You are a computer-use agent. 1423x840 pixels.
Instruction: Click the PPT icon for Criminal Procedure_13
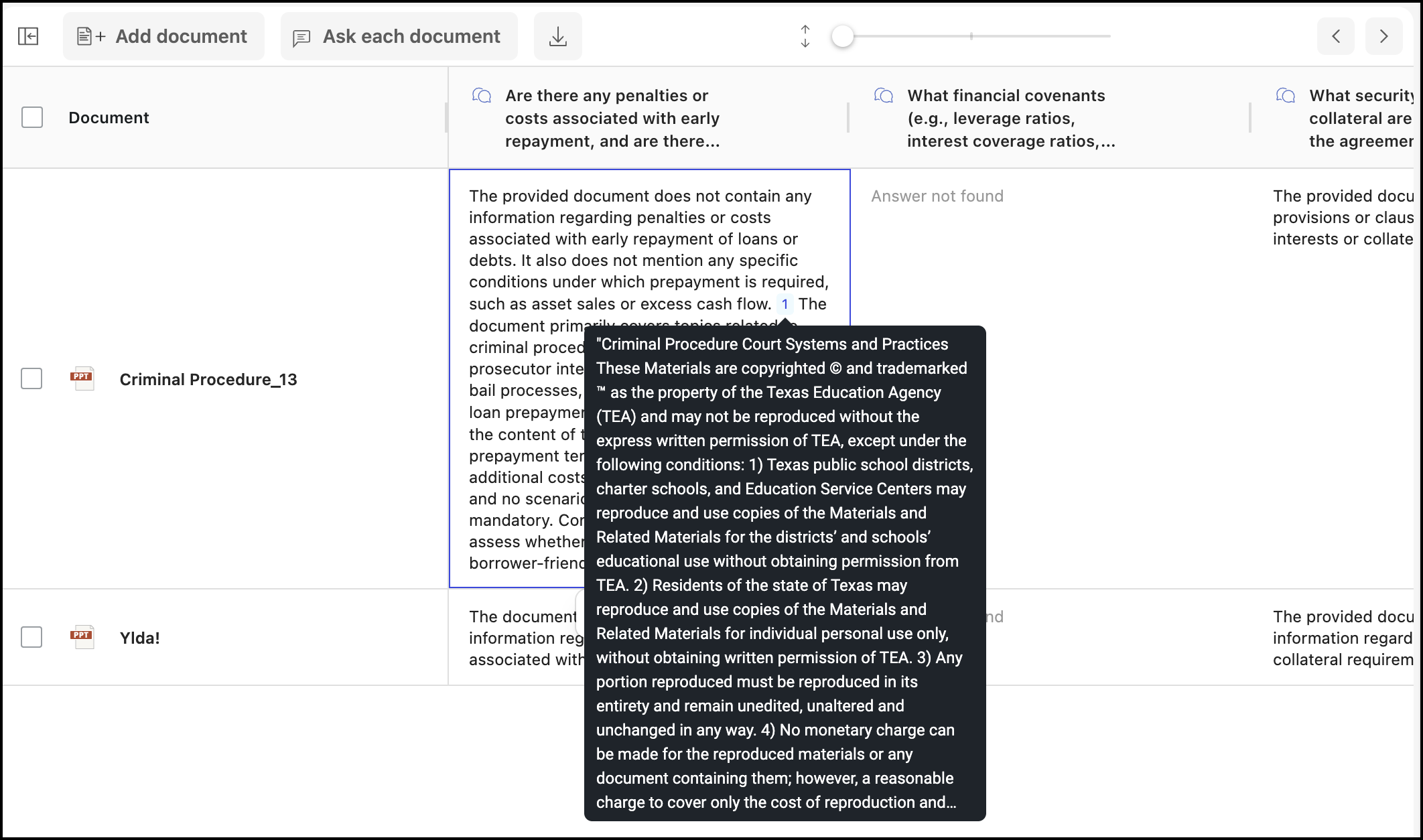pos(82,379)
